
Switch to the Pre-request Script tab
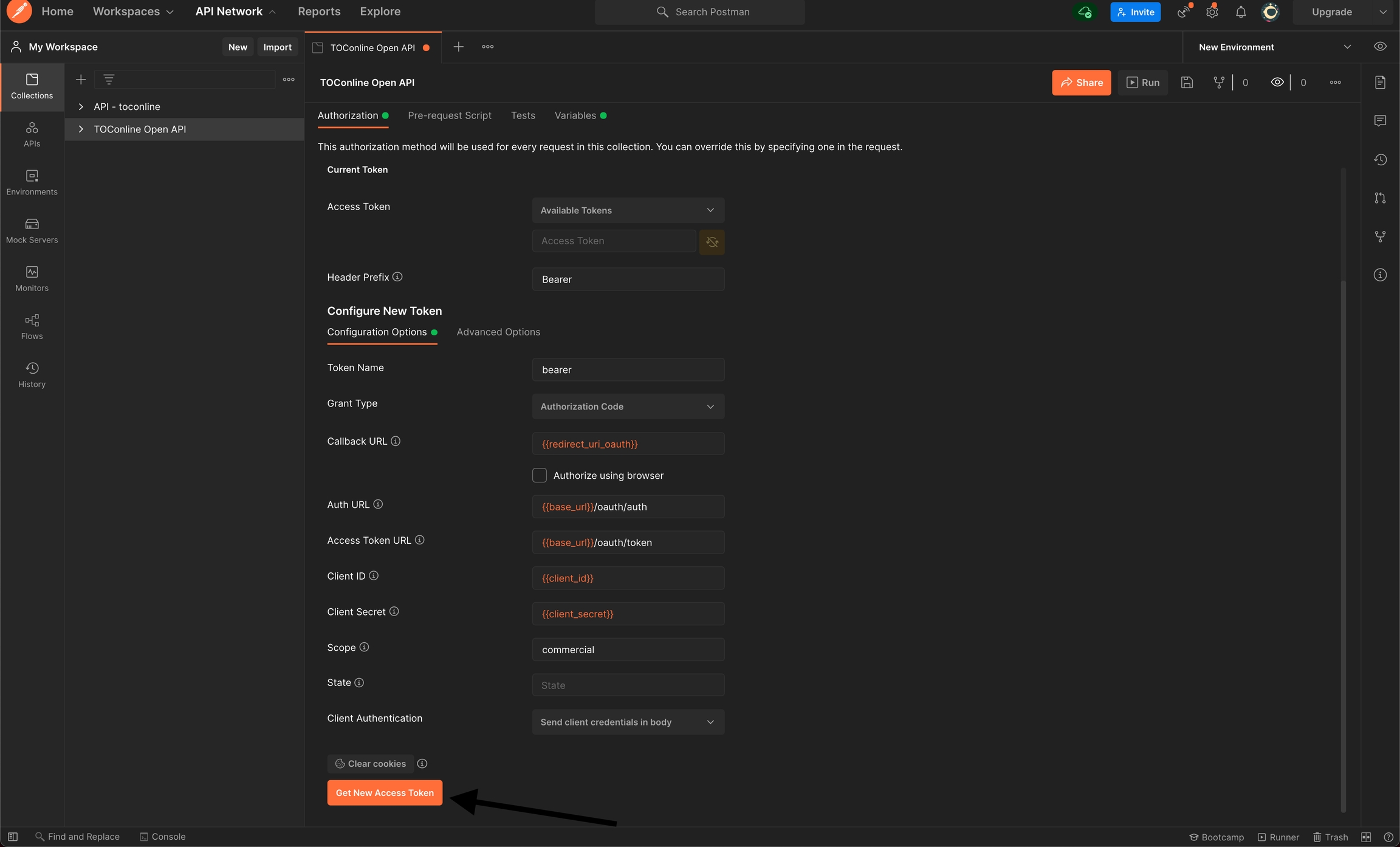point(449,115)
